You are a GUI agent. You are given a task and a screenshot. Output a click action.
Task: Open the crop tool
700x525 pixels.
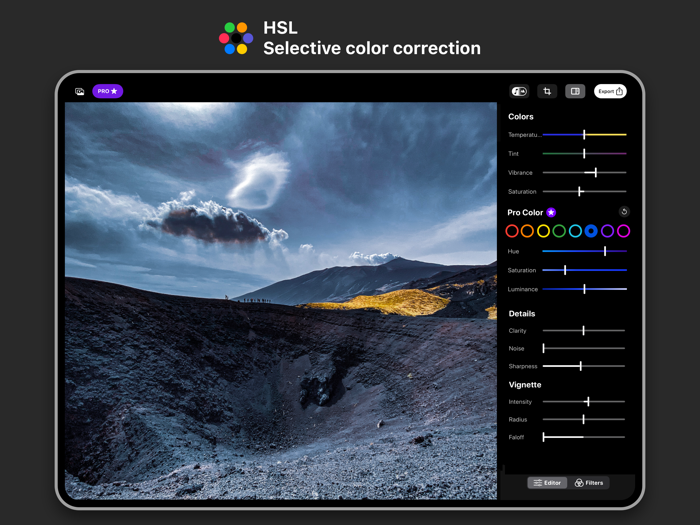pos(547,92)
